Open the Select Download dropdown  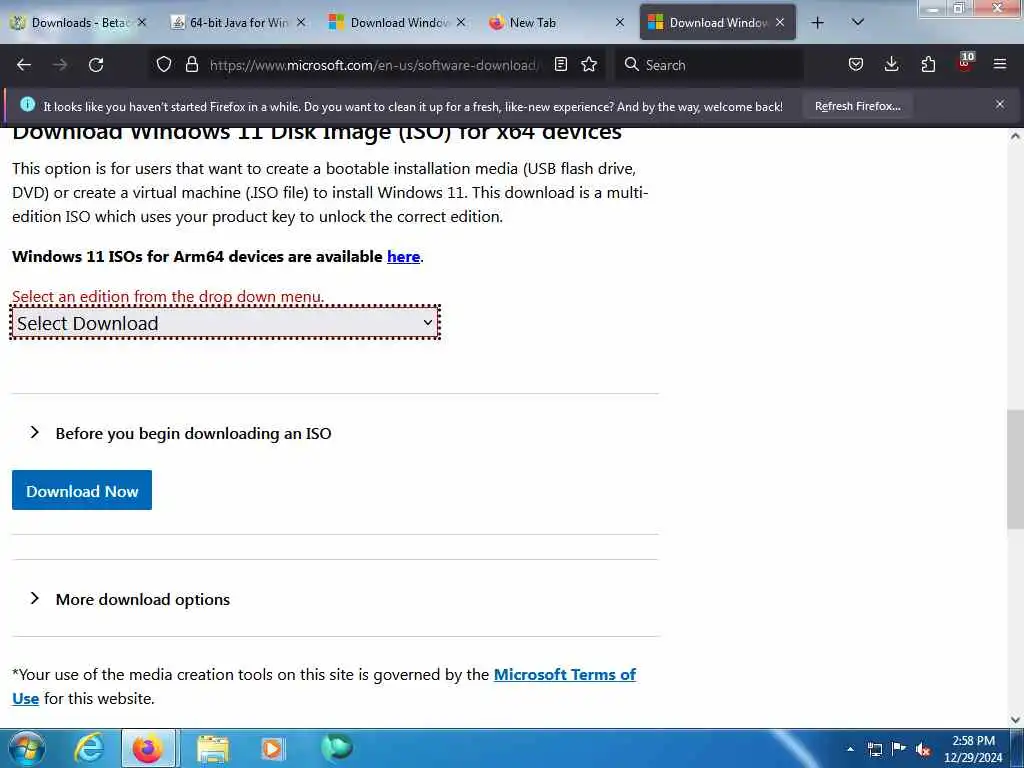pyautogui.click(x=225, y=323)
